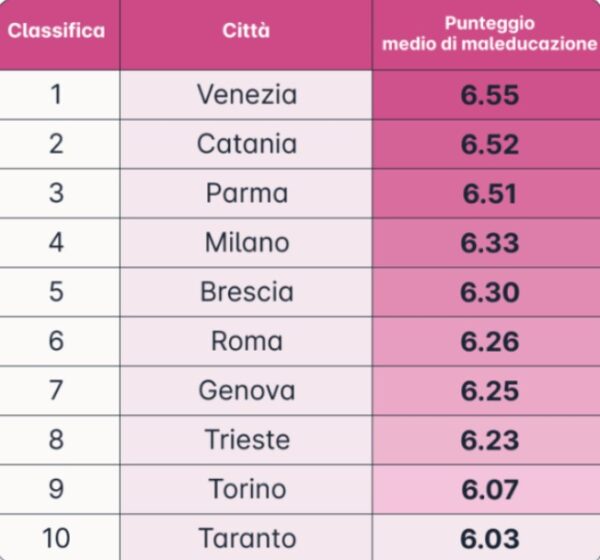600x560 pixels.
Task: Click the Roma city cell
Action: (246, 341)
